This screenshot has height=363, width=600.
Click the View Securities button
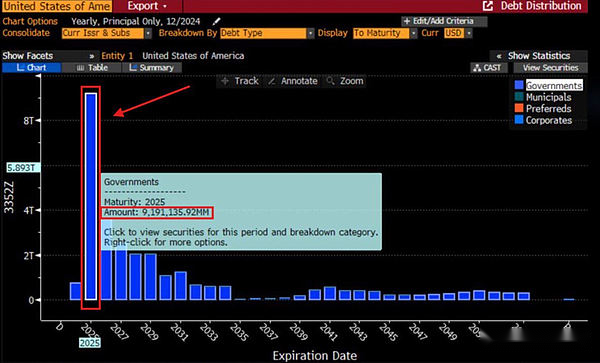(x=550, y=68)
